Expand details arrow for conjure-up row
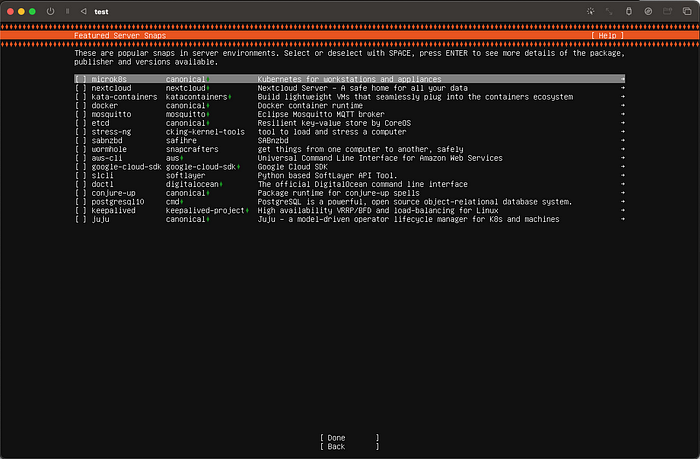The width and height of the screenshot is (700, 459). click(622, 193)
